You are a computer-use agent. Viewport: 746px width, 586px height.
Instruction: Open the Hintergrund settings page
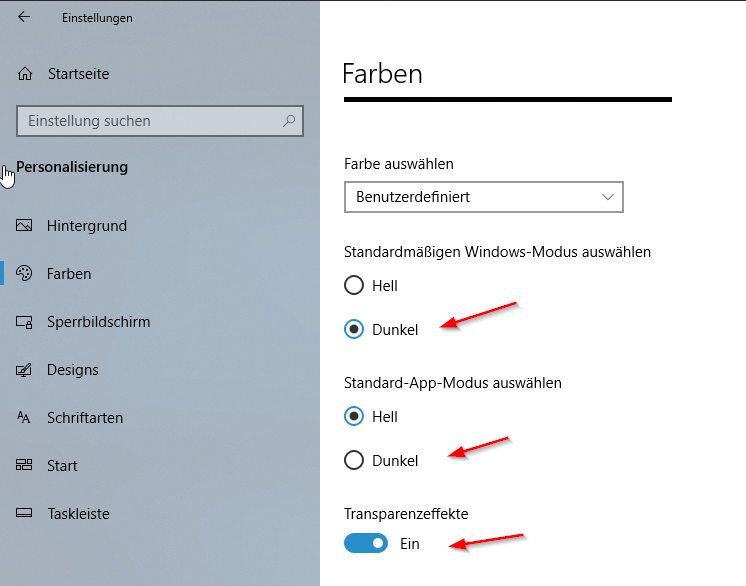pos(87,225)
